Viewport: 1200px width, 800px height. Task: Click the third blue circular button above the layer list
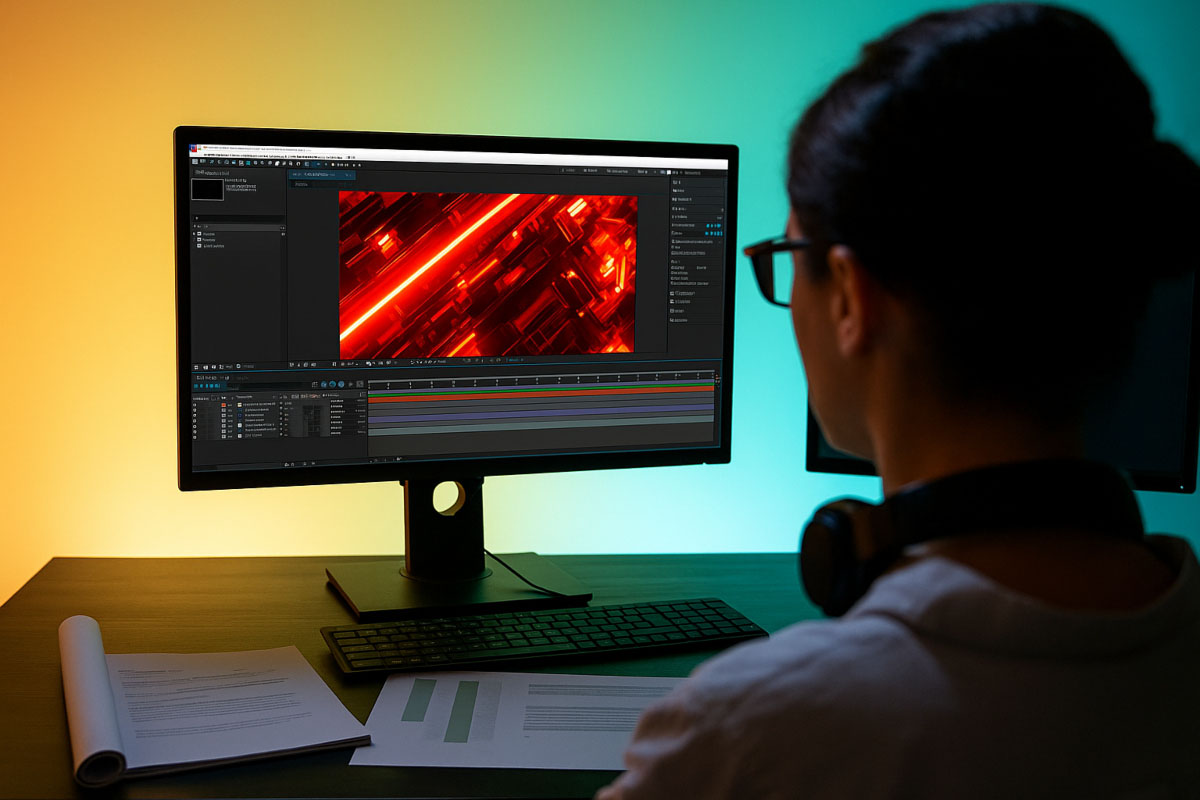point(341,384)
